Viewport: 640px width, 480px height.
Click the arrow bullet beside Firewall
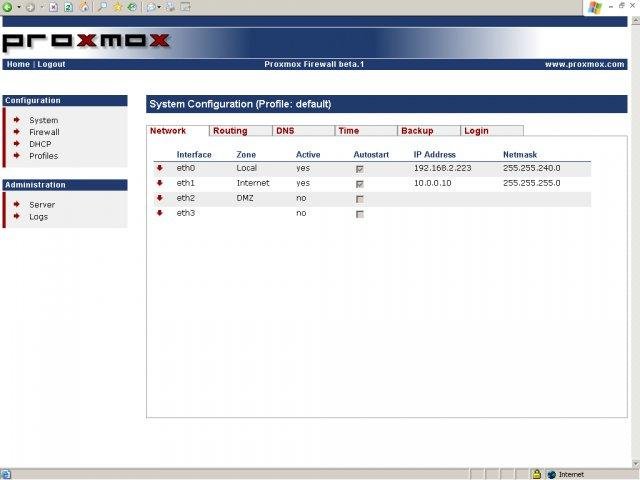tap(17, 131)
